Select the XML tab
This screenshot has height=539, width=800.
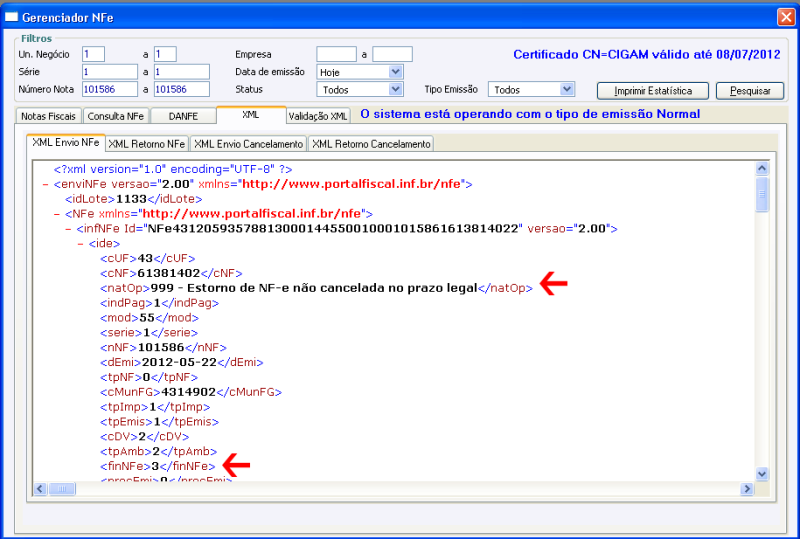251,115
